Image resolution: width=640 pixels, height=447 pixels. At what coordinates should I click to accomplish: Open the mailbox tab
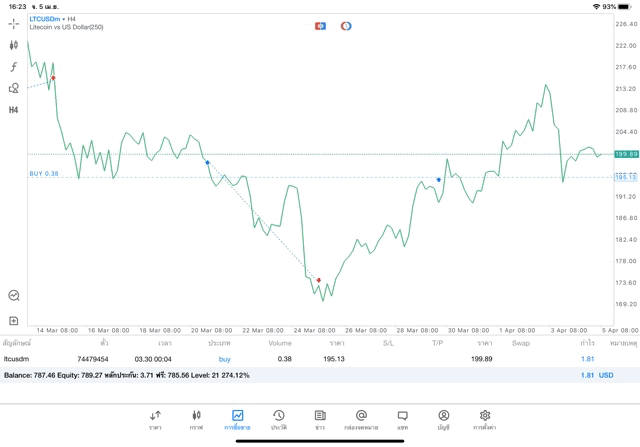361,420
